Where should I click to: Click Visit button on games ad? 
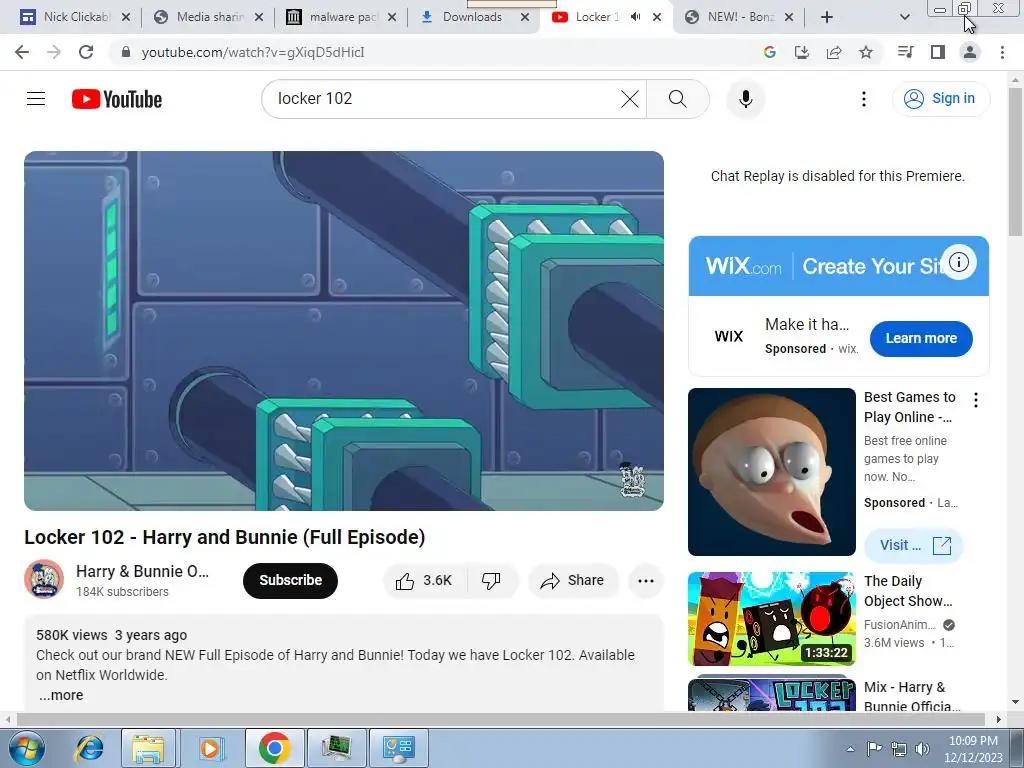coord(913,545)
